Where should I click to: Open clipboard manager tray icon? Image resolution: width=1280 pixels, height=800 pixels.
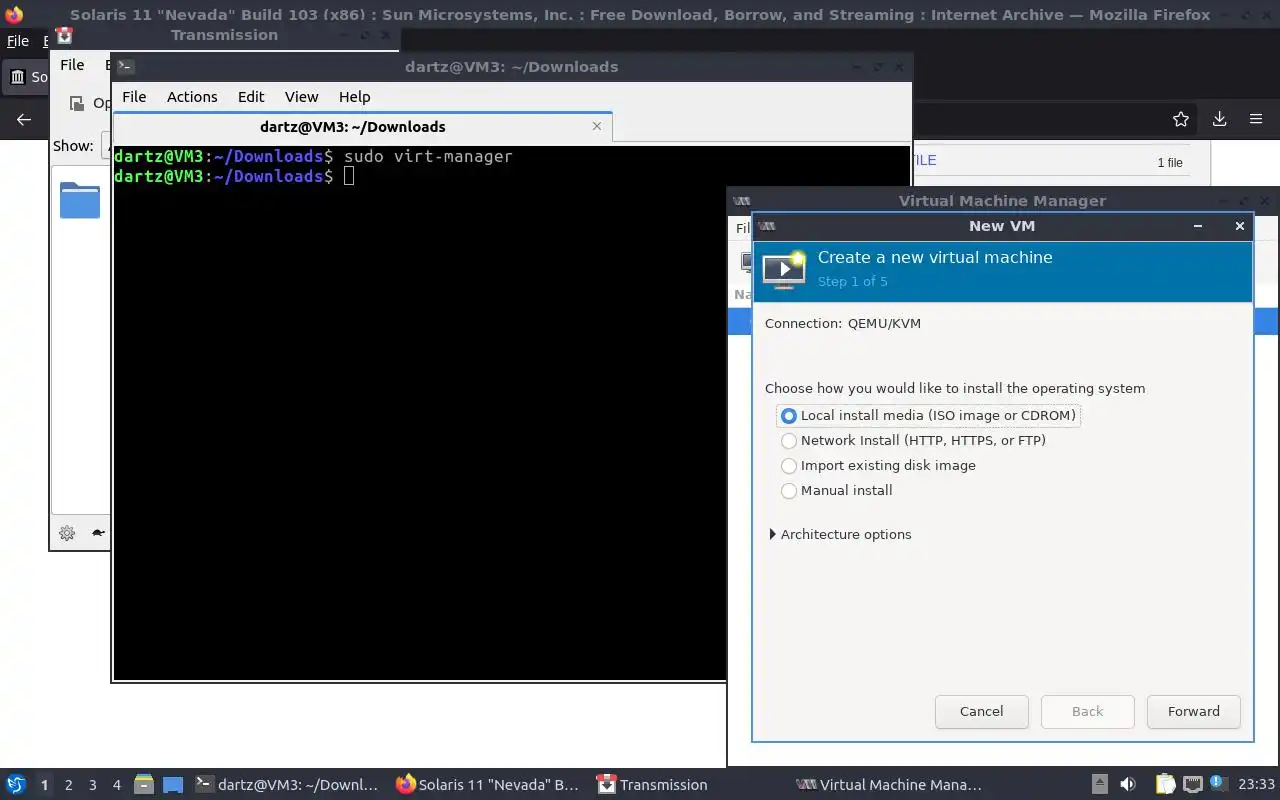point(1166,784)
